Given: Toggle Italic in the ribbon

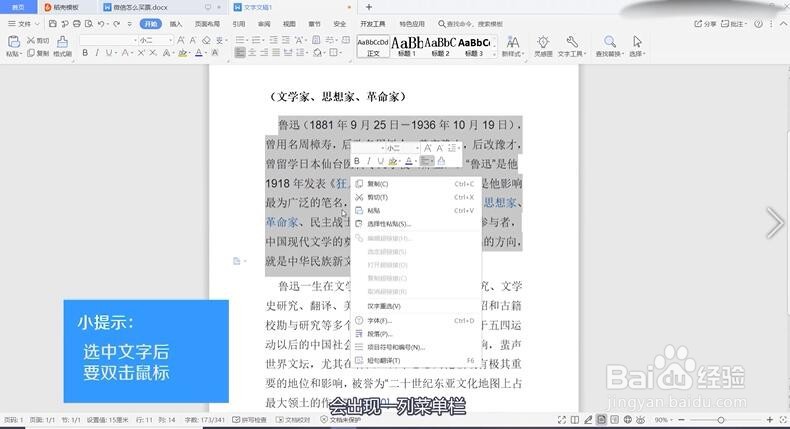Looking at the screenshot, I should [97, 52].
